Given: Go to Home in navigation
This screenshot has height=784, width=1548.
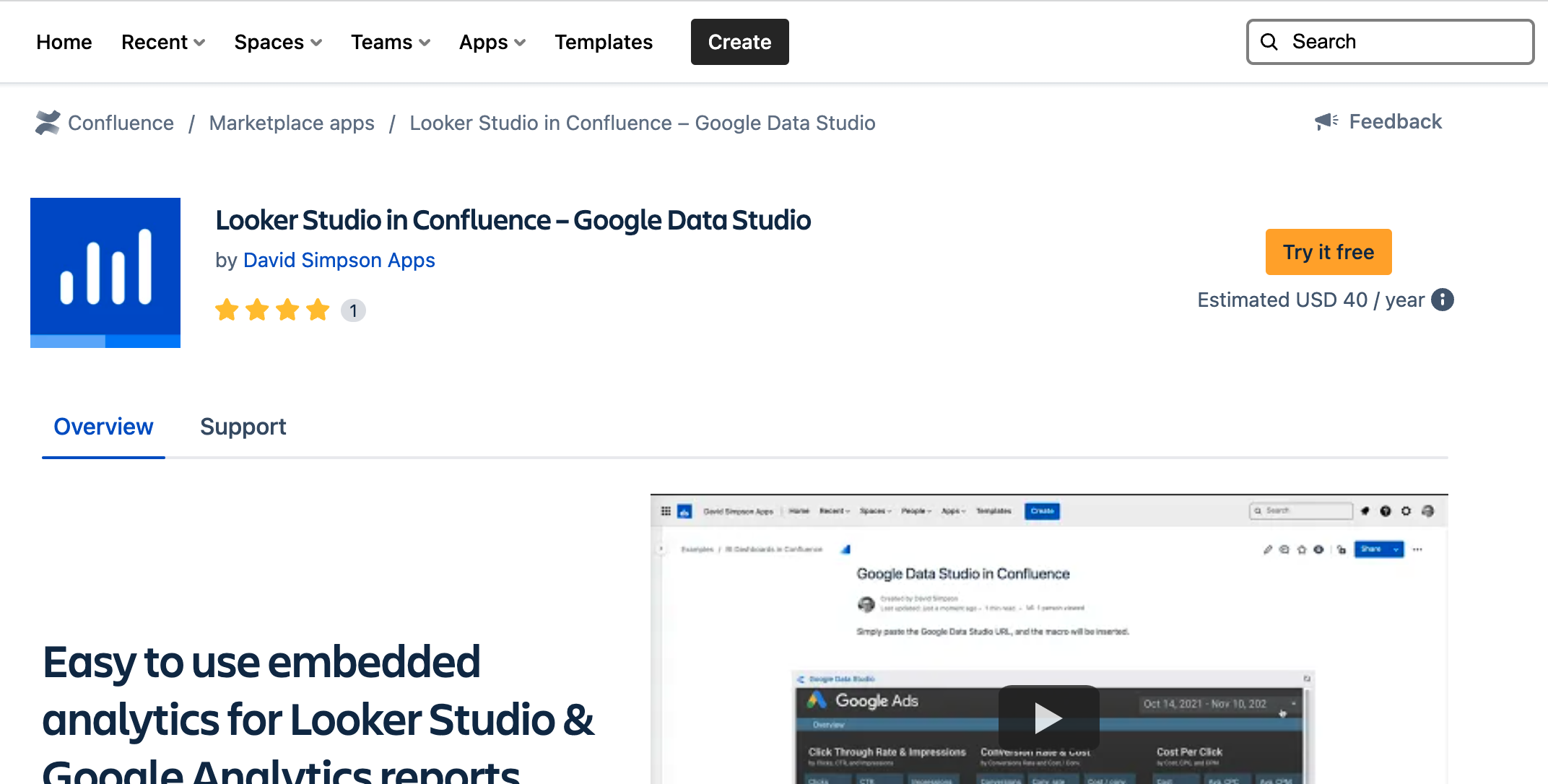Looking at the screenshot, I should [x=64, y=42].
